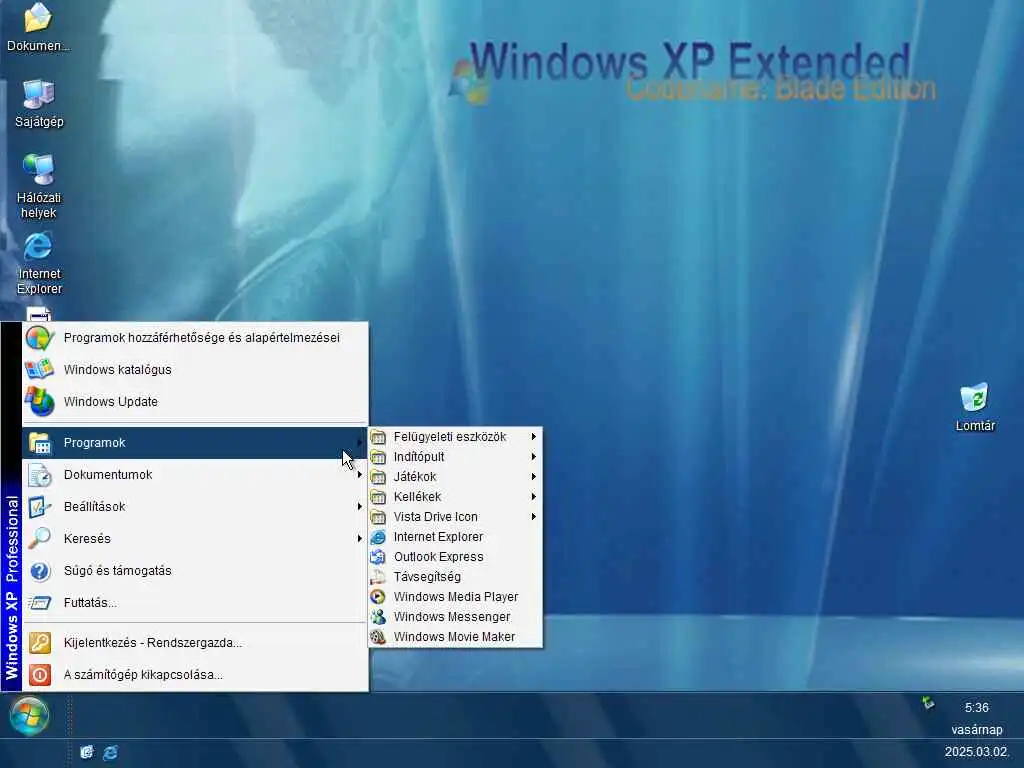This screenshot has width=1024, height=768.
Task: Open the Windows Messenger entry
Action: point(455,616)
